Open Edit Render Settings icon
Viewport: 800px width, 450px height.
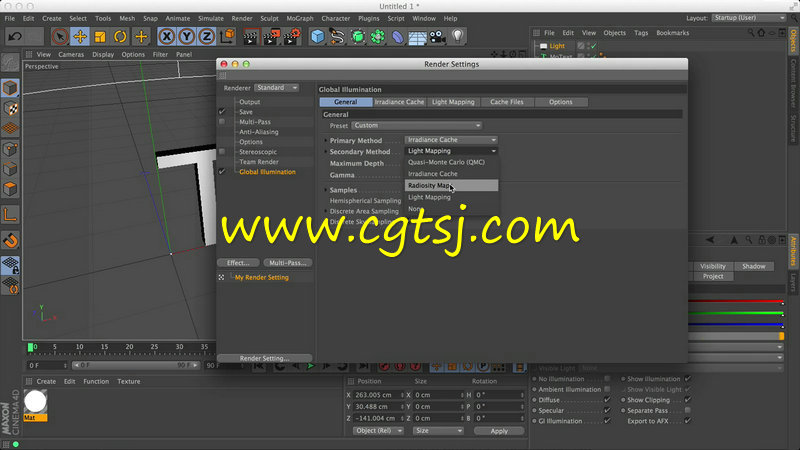(x=292, y=37)
